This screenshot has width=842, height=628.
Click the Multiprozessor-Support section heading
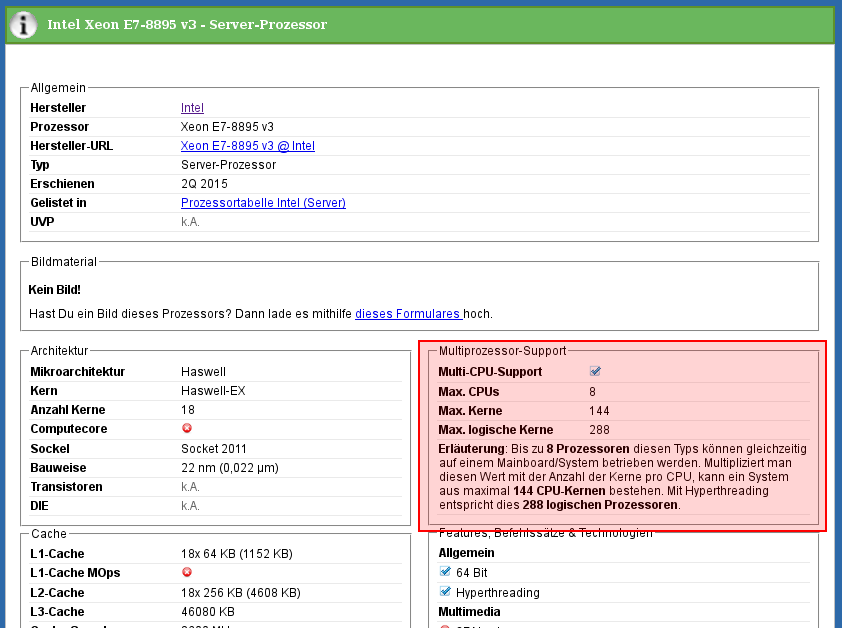point(502,351)
